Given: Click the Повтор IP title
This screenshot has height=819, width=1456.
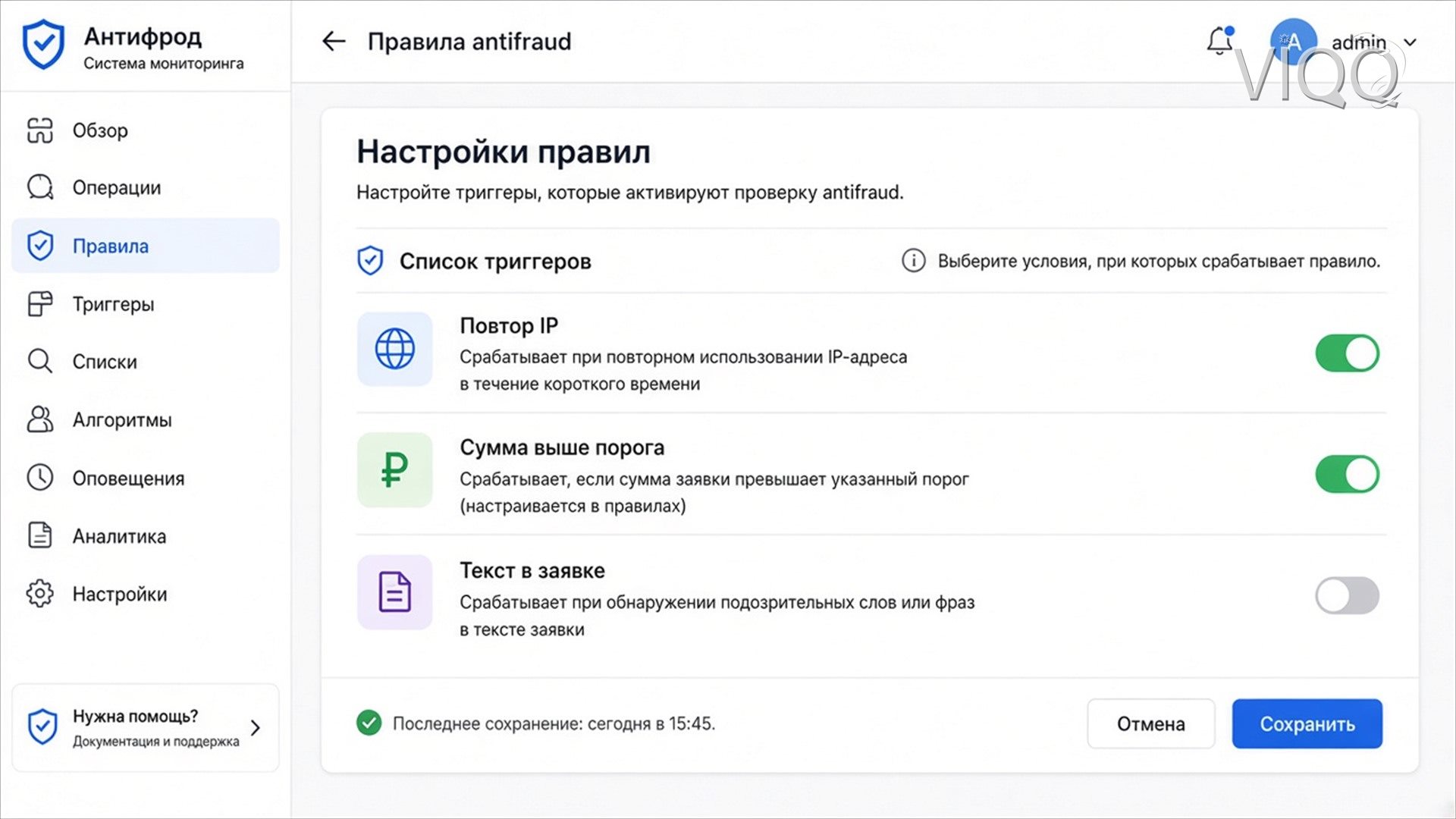Looking at the screenshot, I should [x=509, y=326].
